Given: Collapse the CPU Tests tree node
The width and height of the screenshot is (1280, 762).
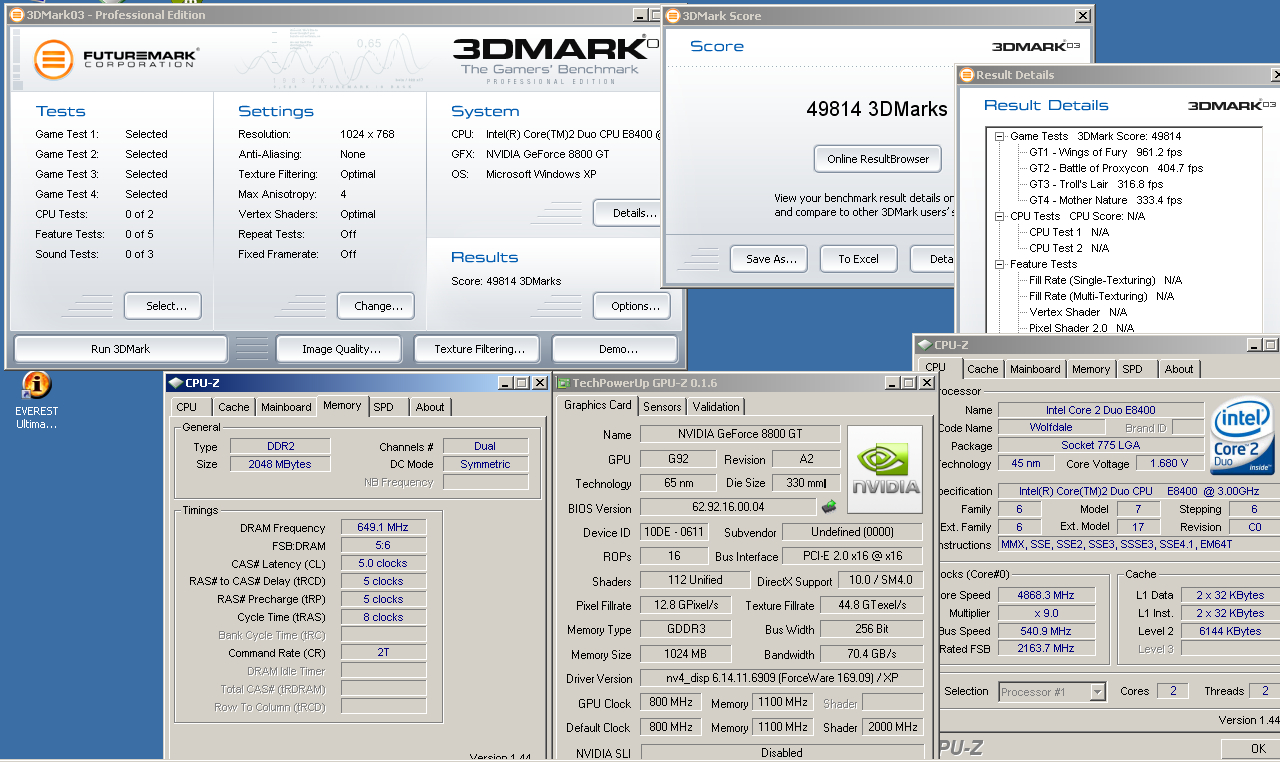Looking at the screenshot, I should pos(1000,216).
